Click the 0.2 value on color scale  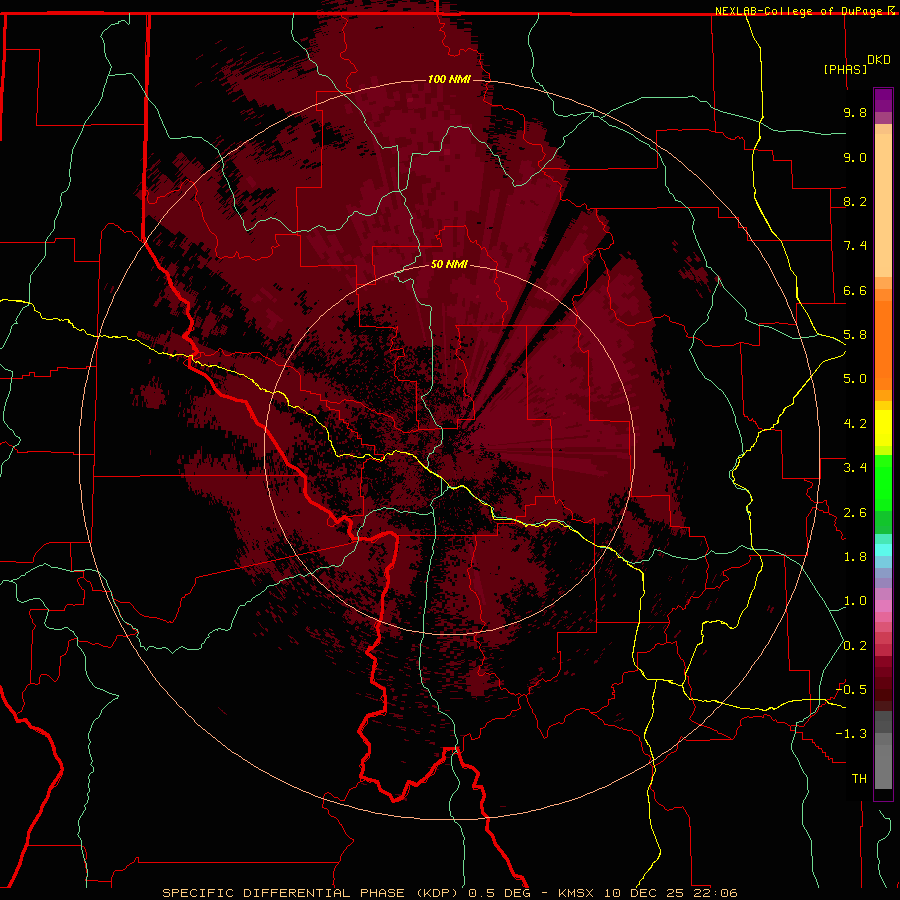click(855, 646)
